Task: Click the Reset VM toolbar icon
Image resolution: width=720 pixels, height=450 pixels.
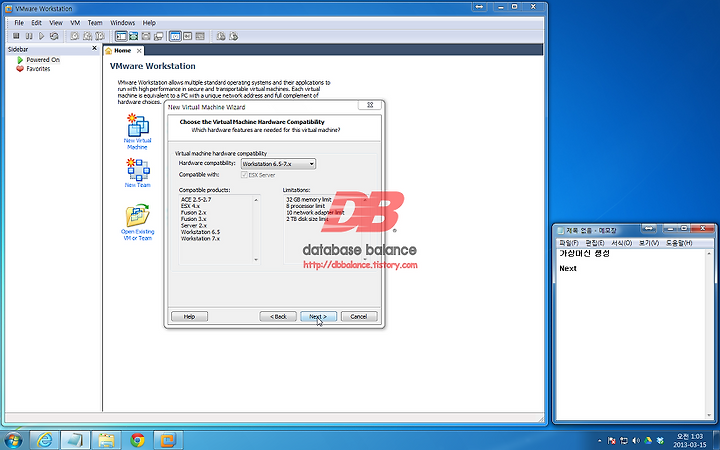Action: click(x=54, y=36)
